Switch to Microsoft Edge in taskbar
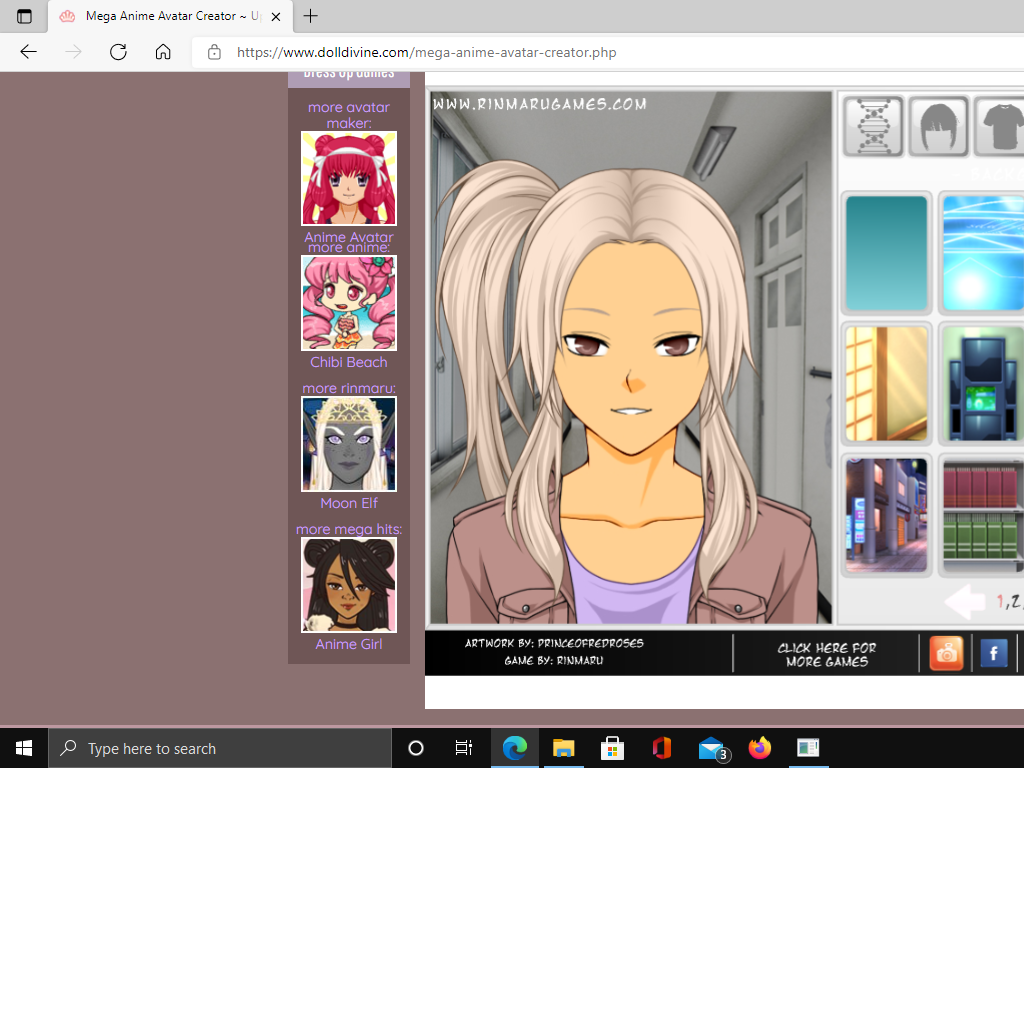Image resolution: width=1024 pixels, height=1024 pixels. tap(515, 748)
